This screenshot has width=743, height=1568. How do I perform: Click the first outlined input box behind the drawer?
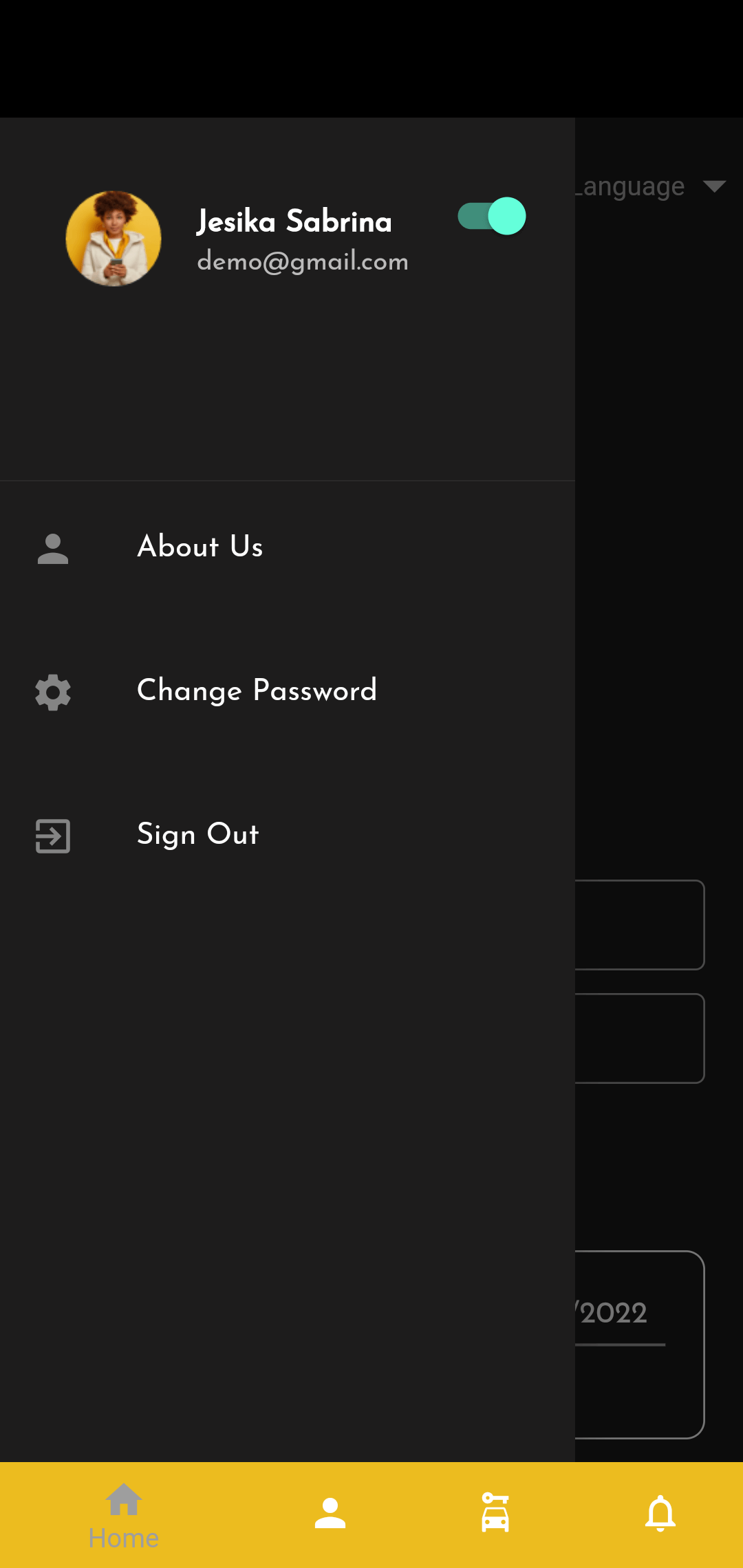[640, 925]
